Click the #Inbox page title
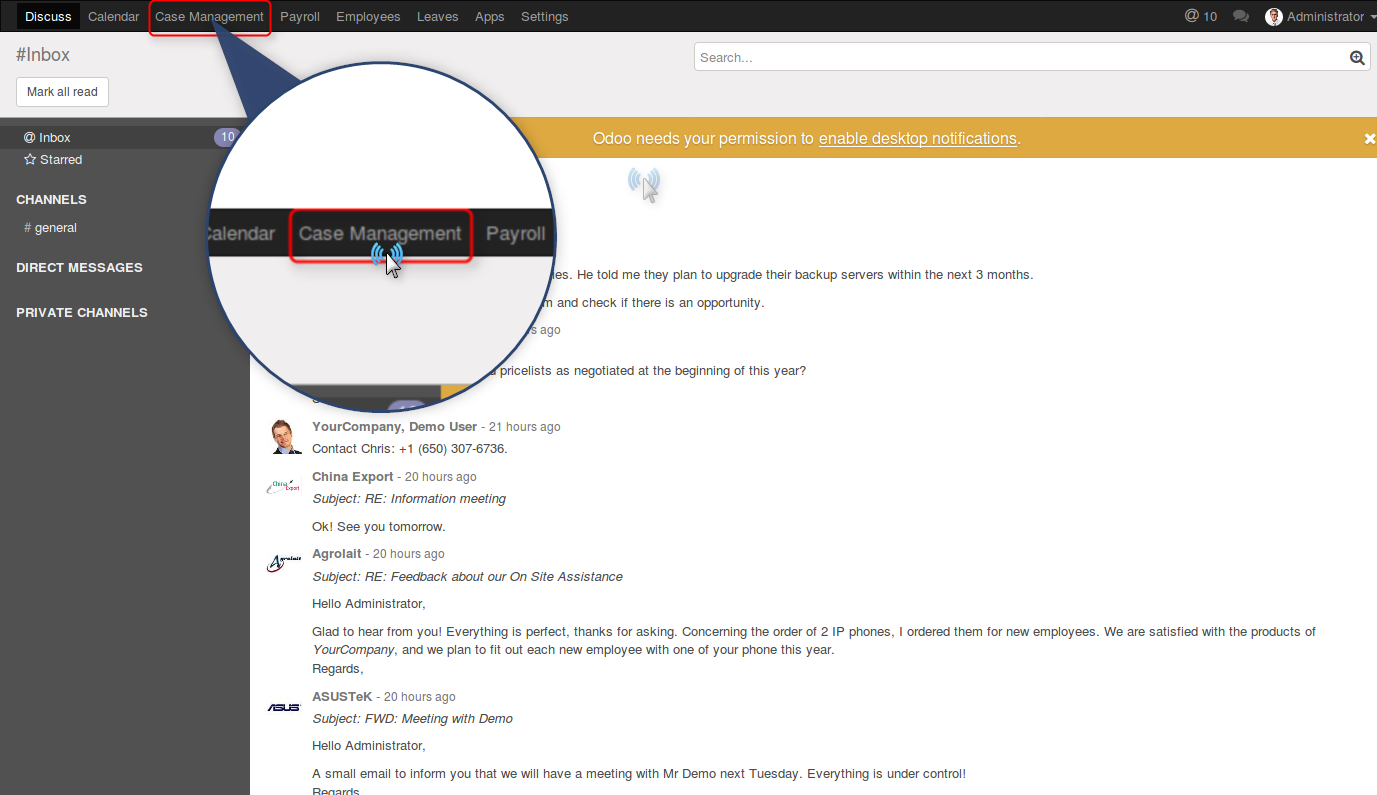The height and width of the screenshot is (795, 1377). point(43,55)
